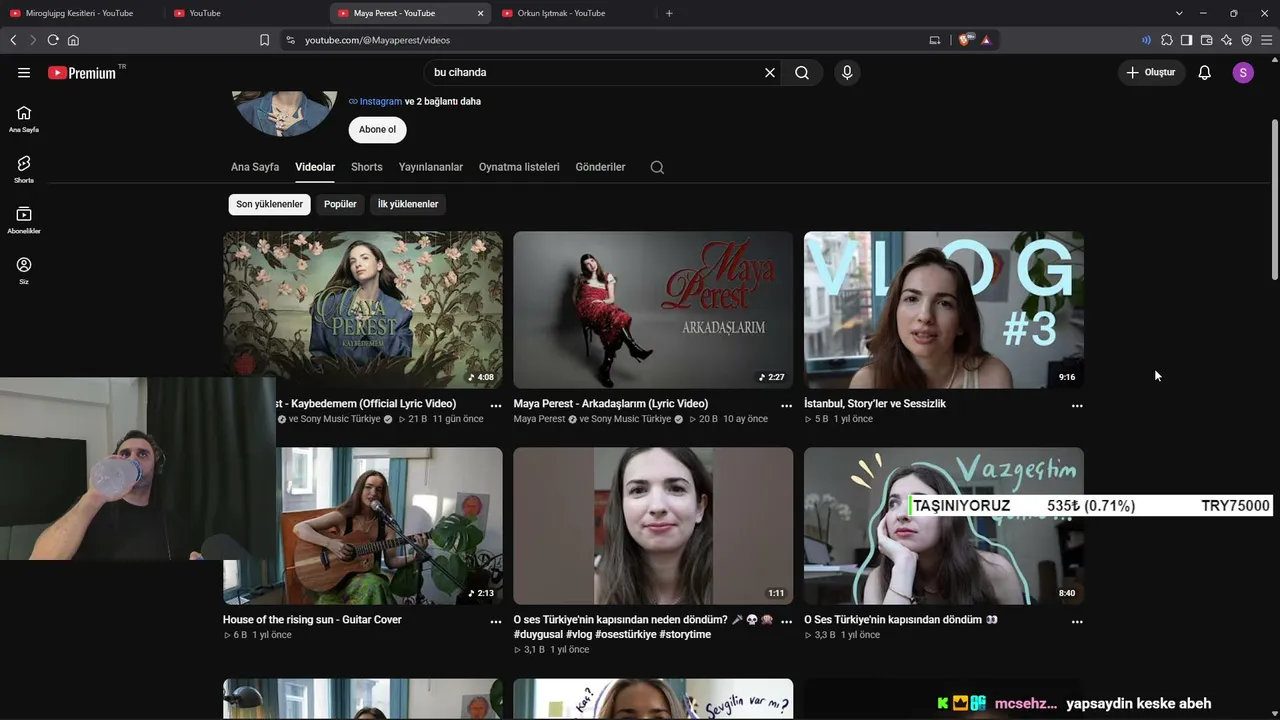Reload the current page

tap(53, 40)
